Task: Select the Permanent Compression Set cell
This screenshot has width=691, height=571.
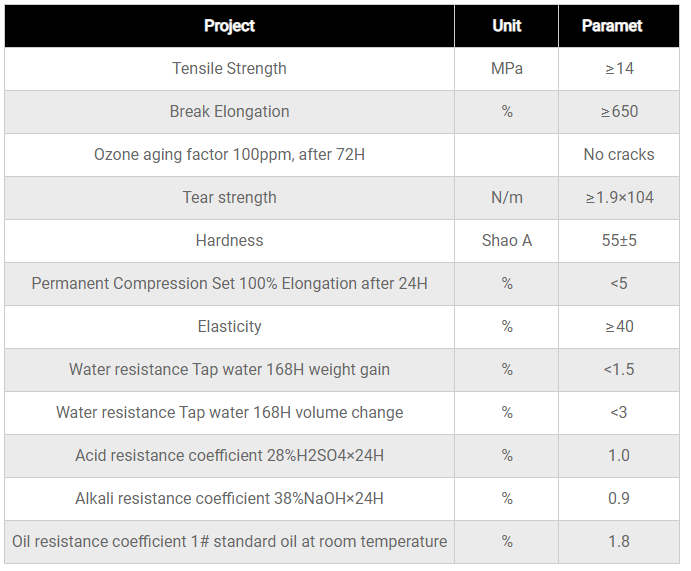Action: (229, 284)
